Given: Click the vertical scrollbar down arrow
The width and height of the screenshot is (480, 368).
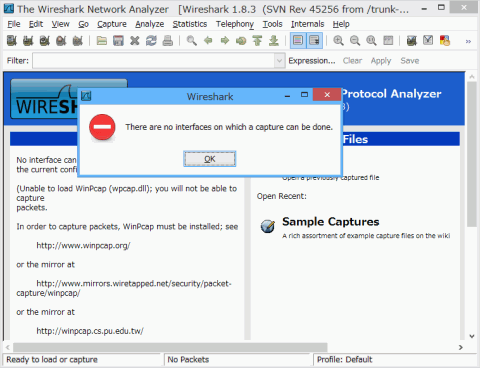Looking at the screenshot, I should (x=472, y=336).
